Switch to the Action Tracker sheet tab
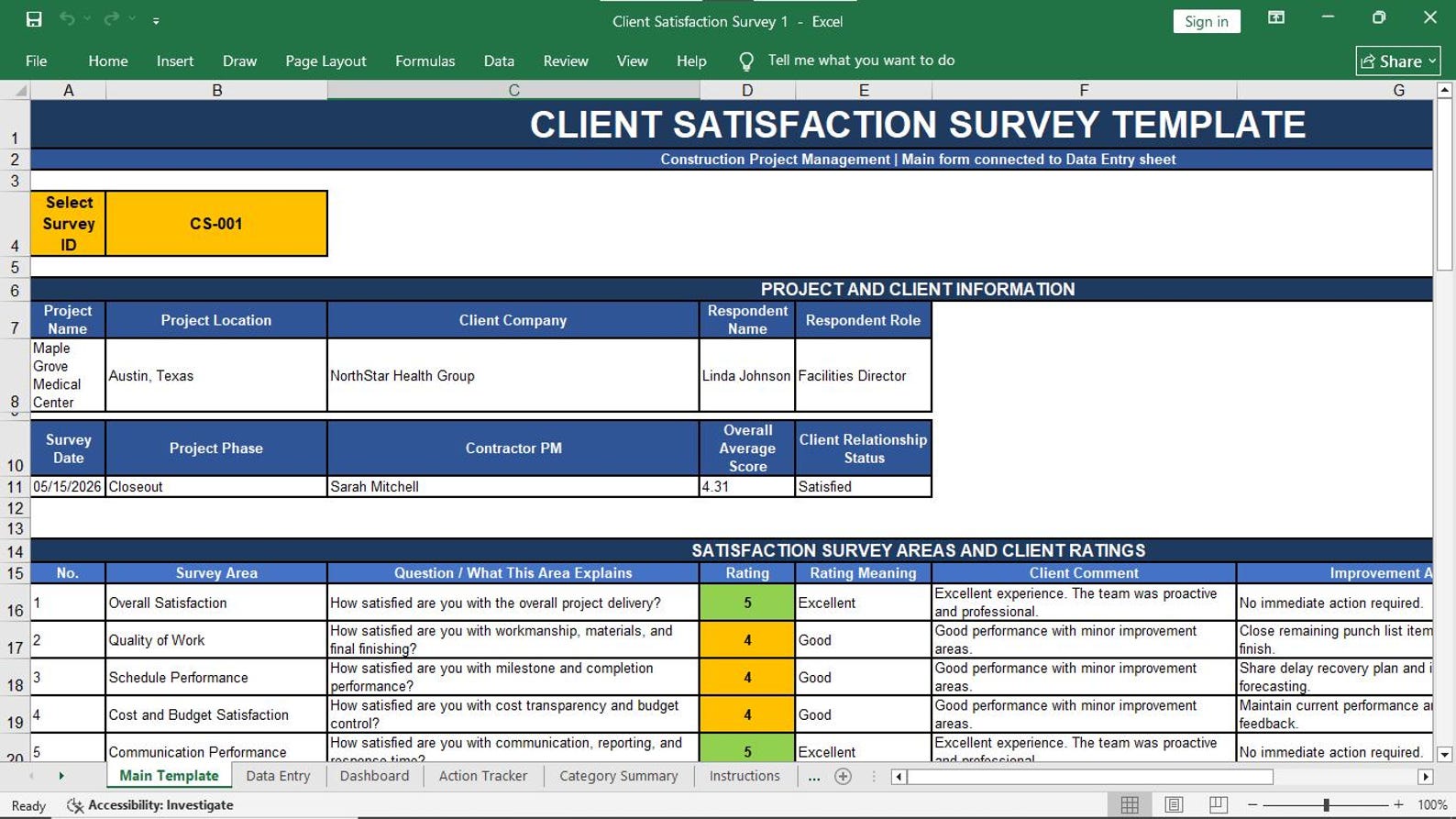The image size is (1456, 819). pos(483,776)
